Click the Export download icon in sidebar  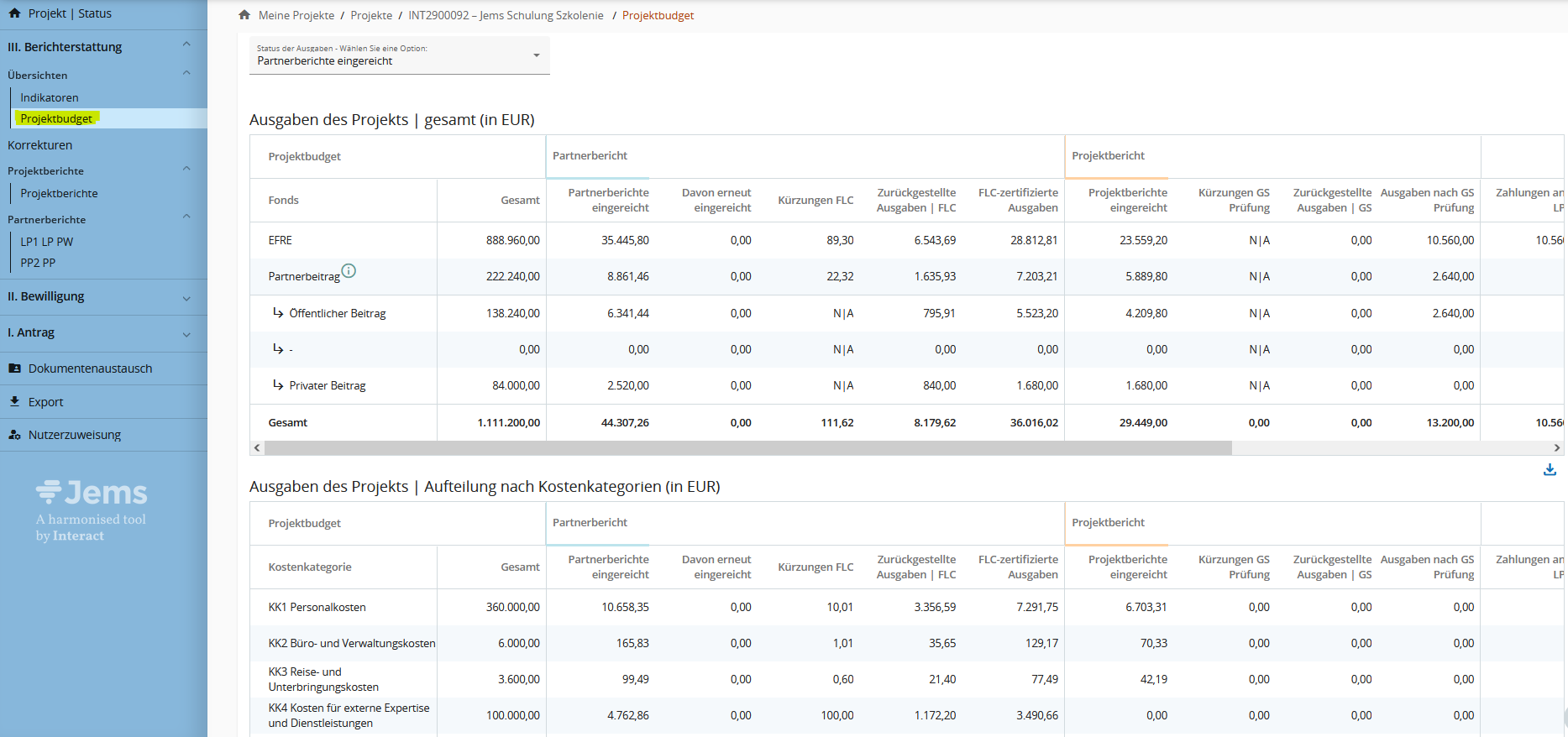tap(14, 402)
